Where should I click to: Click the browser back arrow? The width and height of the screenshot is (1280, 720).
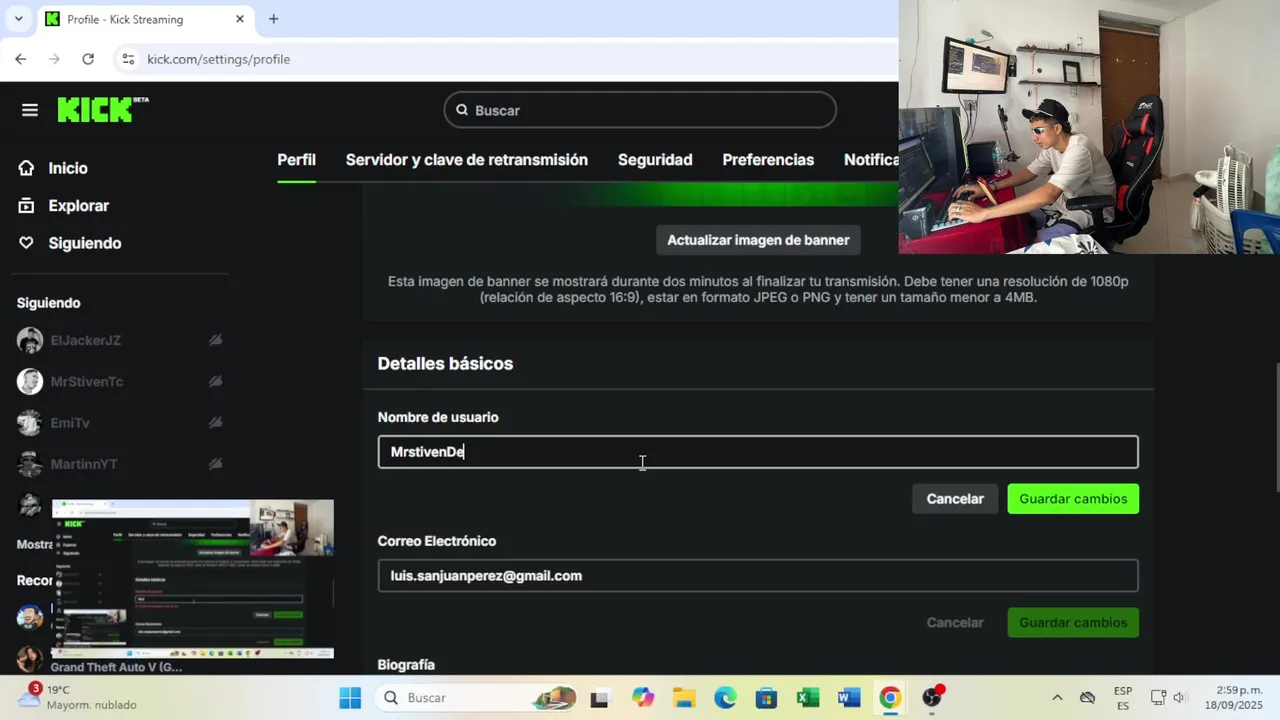[20, 59]
